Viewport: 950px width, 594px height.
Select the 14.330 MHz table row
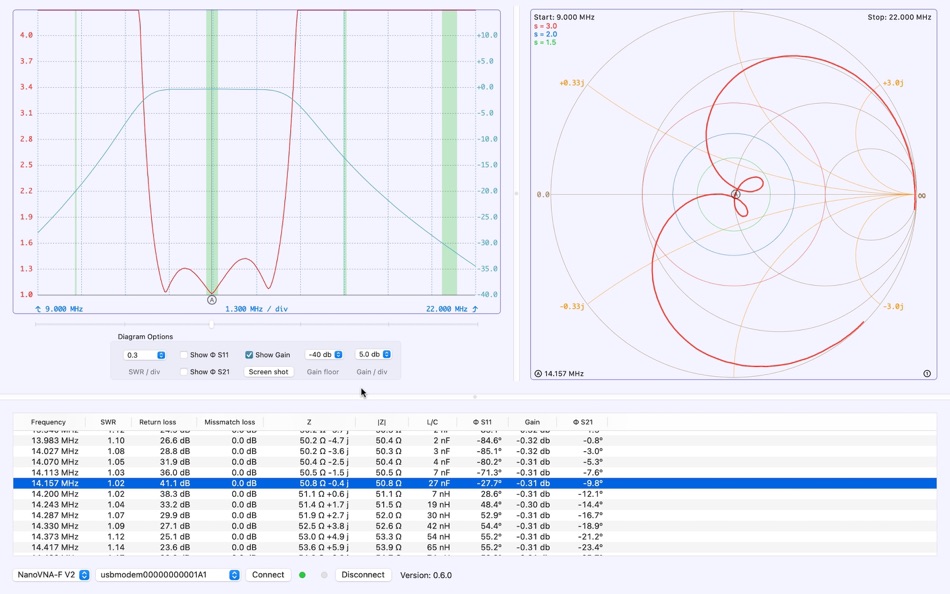[x=474, y=526]
